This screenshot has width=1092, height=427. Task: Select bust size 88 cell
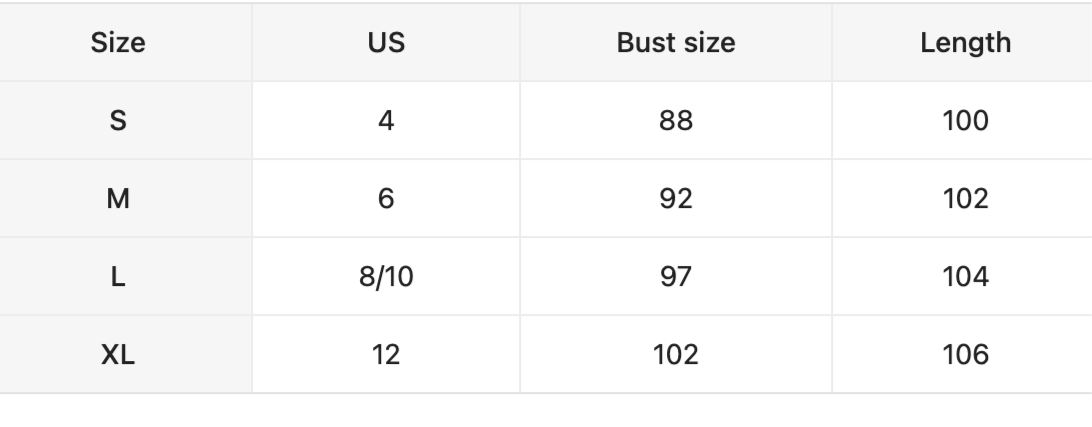(676, 120)
